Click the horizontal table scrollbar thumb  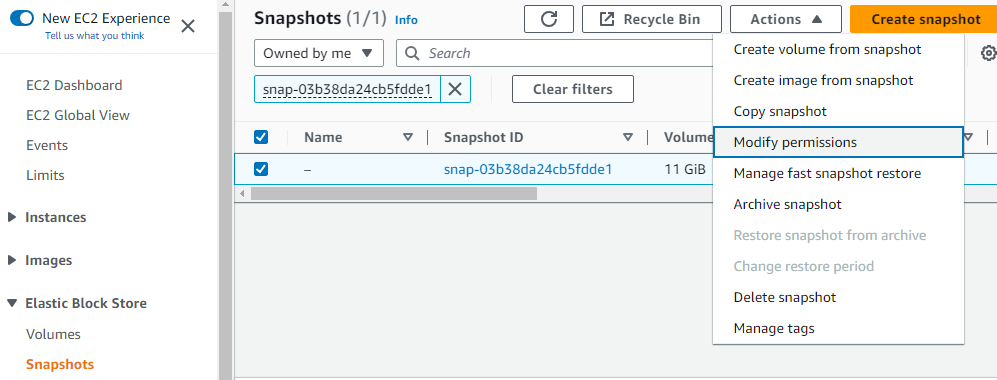[394, 193]
